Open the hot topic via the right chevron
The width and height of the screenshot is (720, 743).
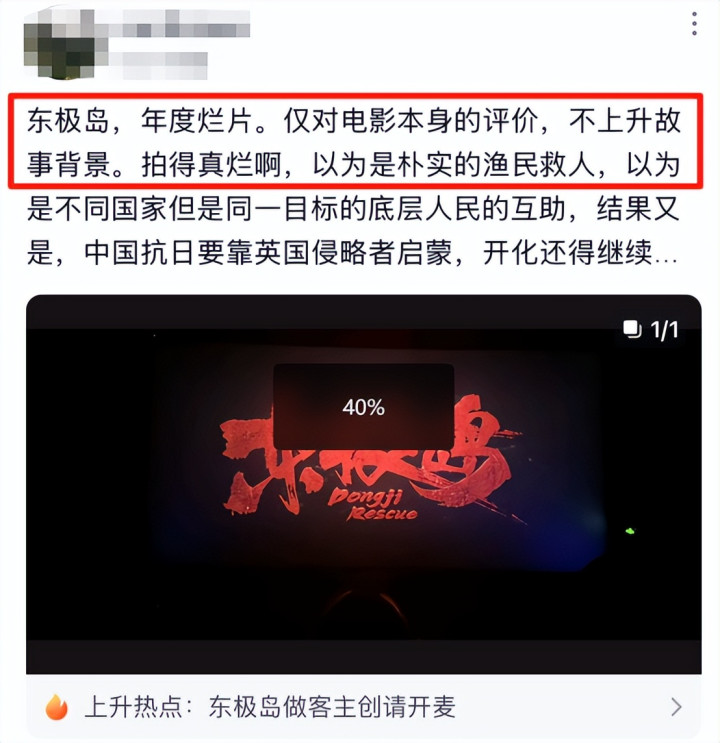point(677,707)
